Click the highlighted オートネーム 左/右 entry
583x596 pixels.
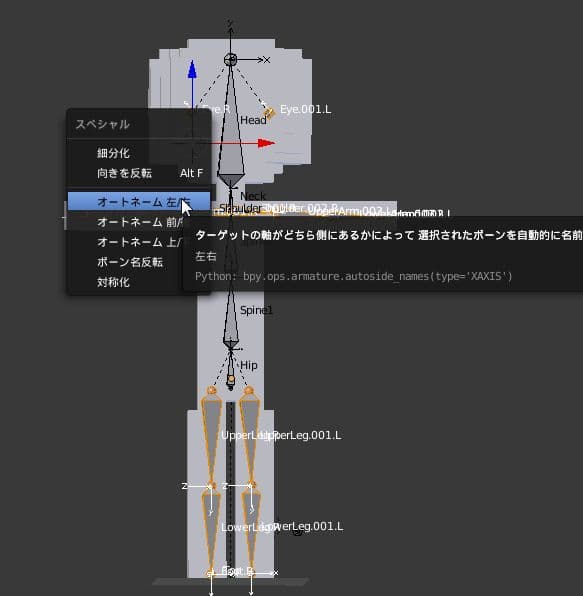coord(138,201)
